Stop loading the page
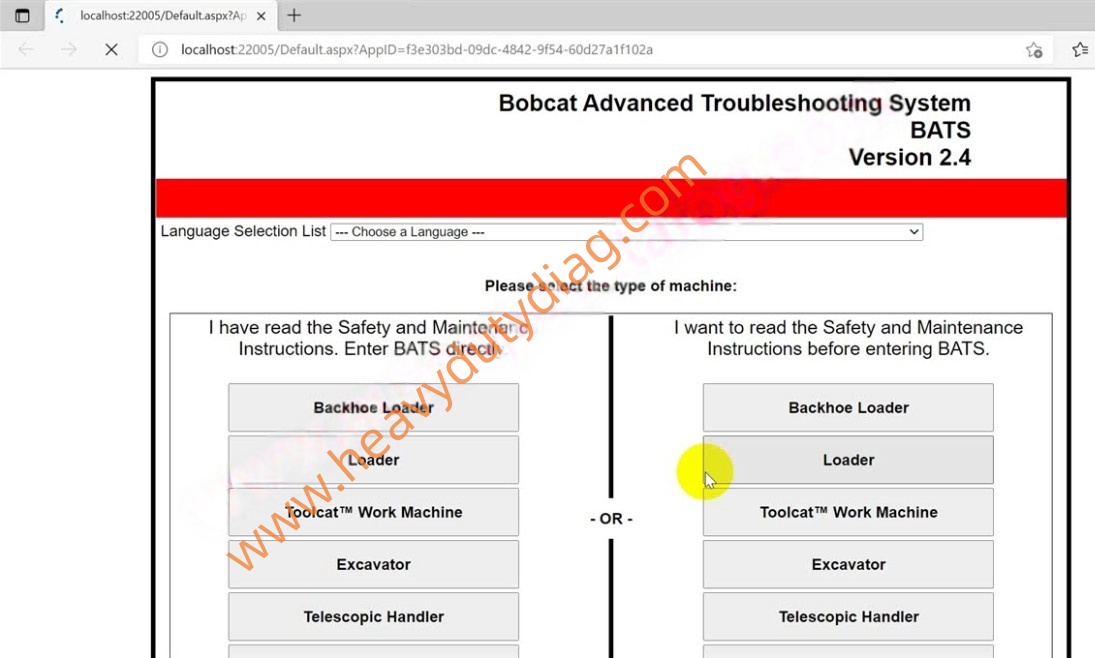This screenshot has width=1095, height=658. click(x=111, y=49)
